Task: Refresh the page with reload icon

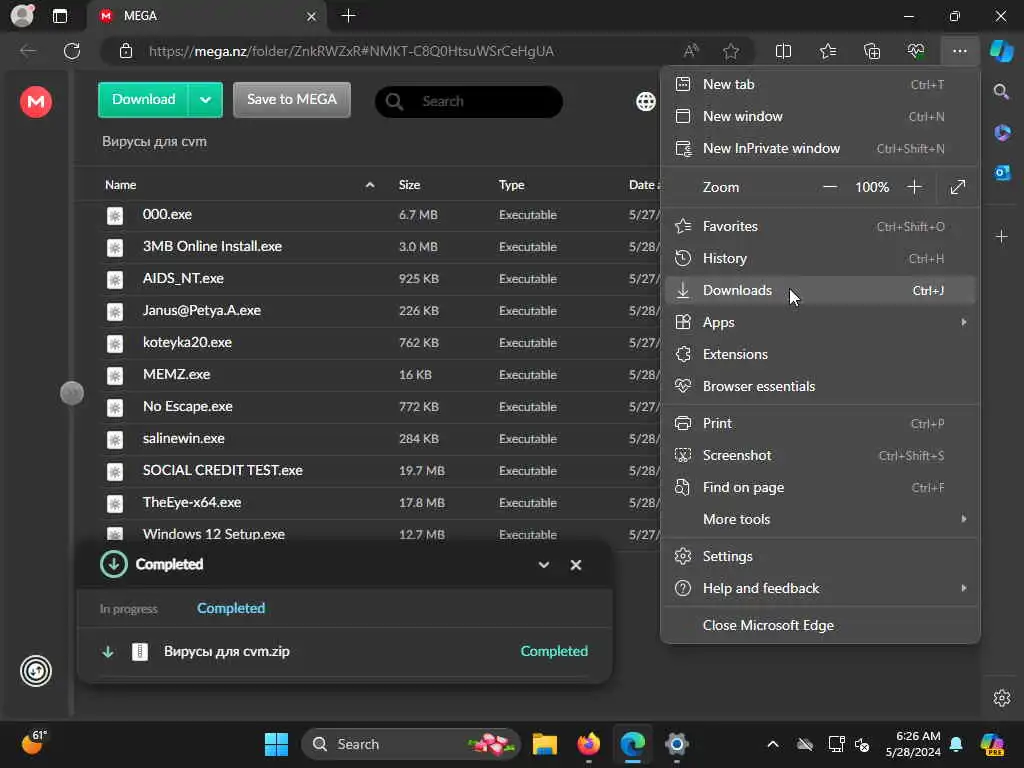Action: tap(72, 51)
